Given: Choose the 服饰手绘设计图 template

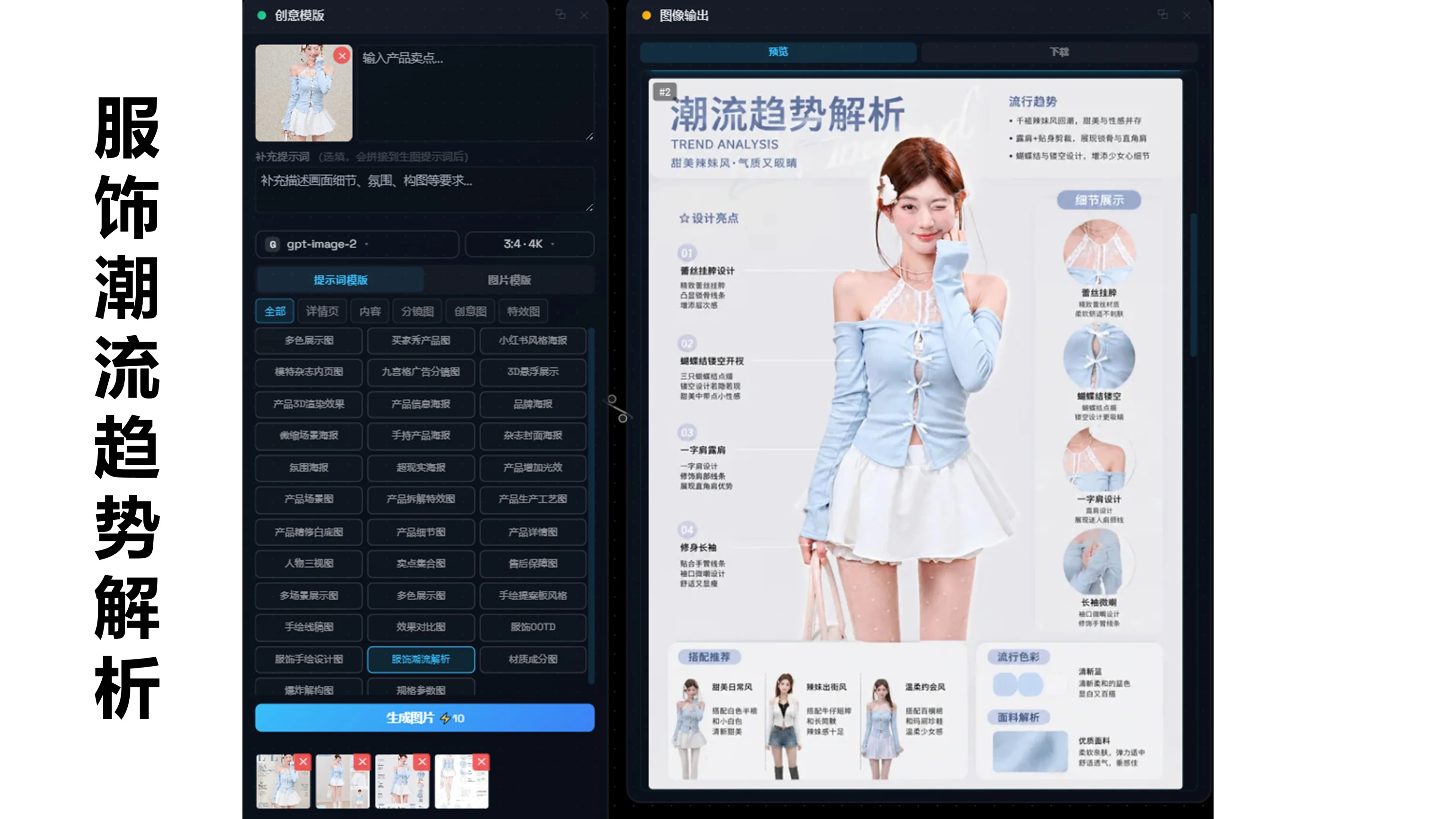Looking at the screenshot, I should pyautogui.click(x=309, y=659).
